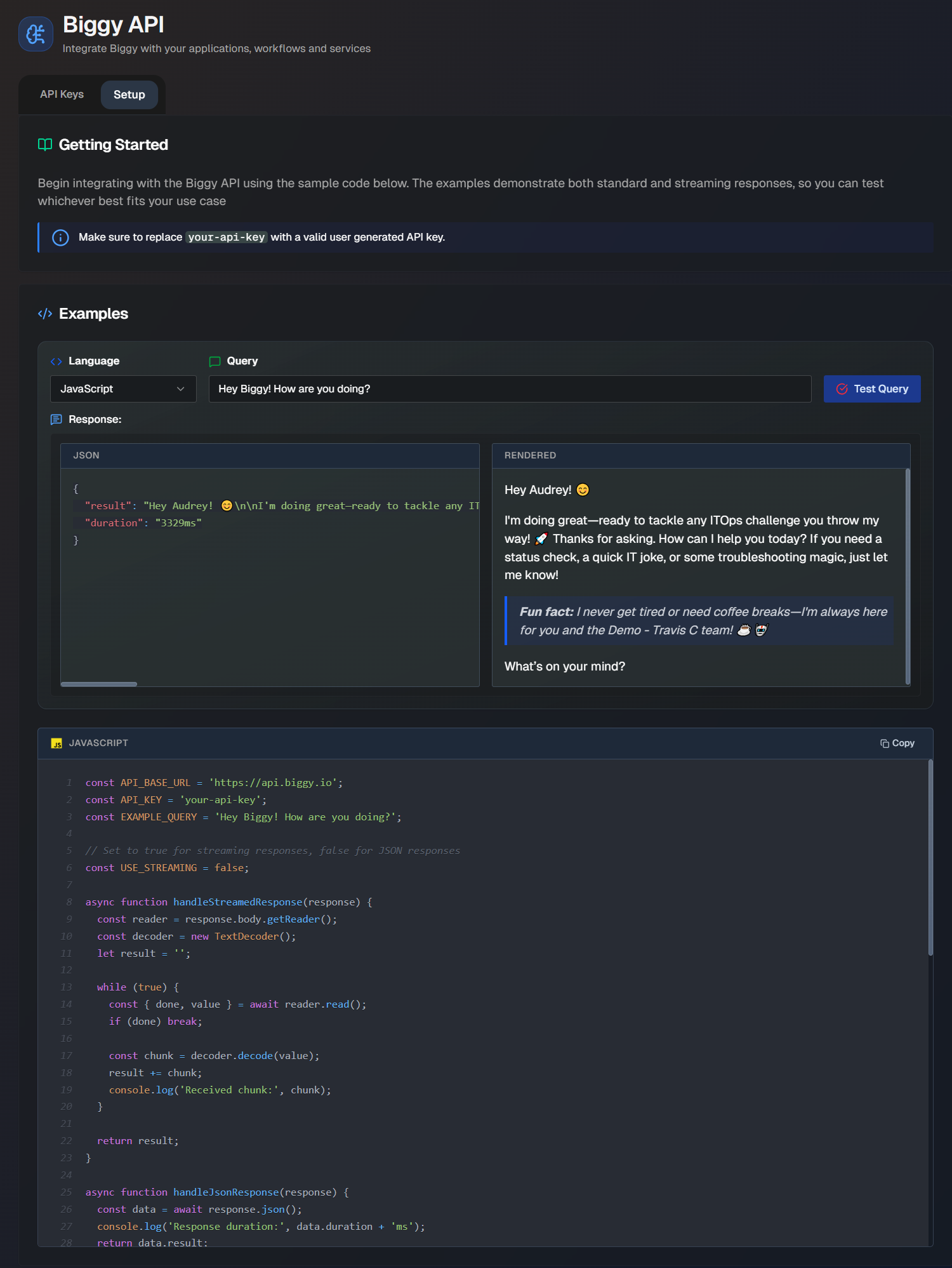Click the chevron arrow in Language selector
Image resolution: width=952 pixels, height=1268 pixels.
click(181, 389)
